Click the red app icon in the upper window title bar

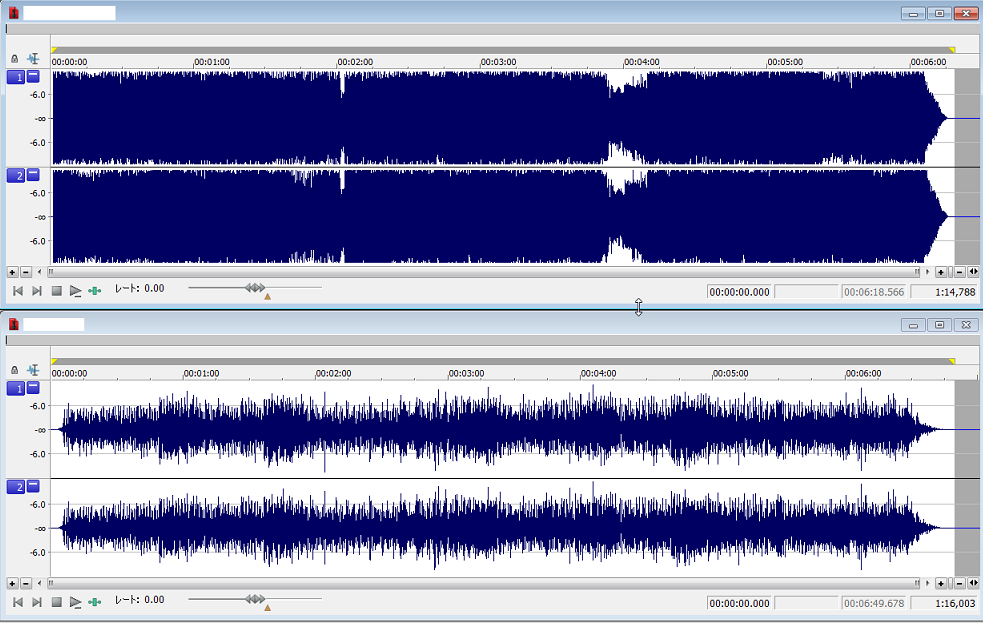tap(13, 13)
